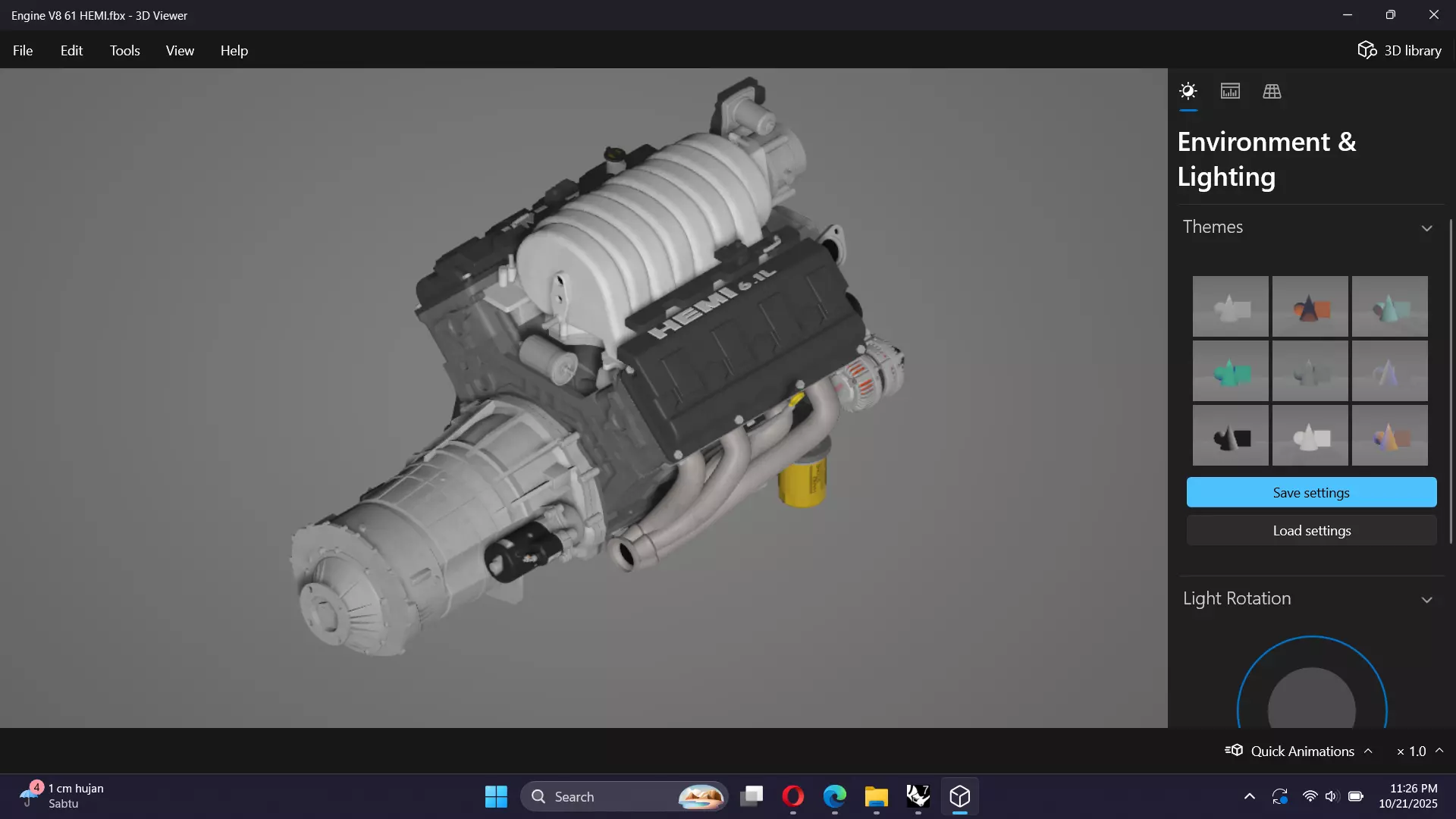Open the animation speed × 1.0 dropdown
This screenshot has height=819, width=1456.
1420,751
